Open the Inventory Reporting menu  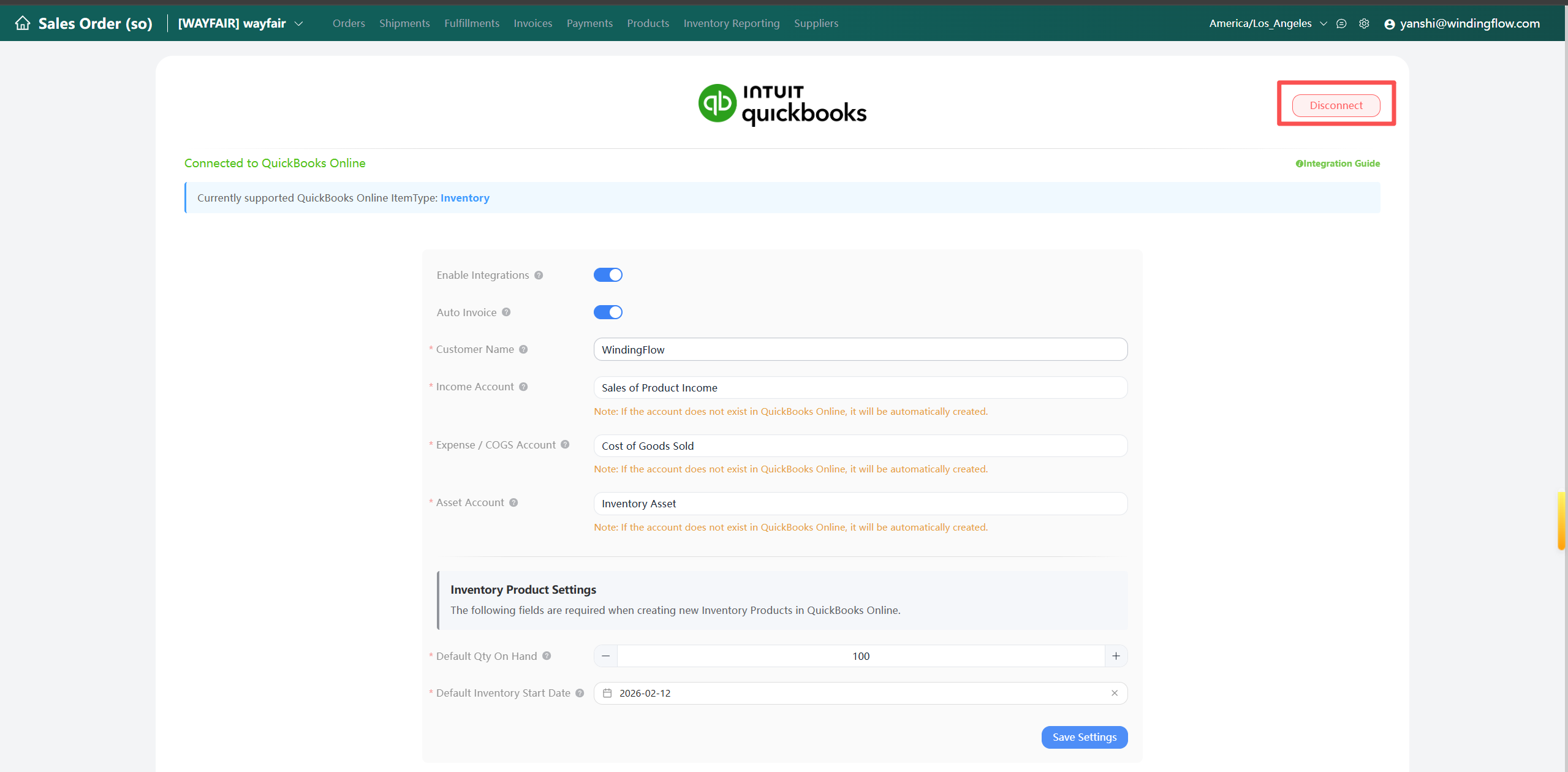tap(731, 23)
